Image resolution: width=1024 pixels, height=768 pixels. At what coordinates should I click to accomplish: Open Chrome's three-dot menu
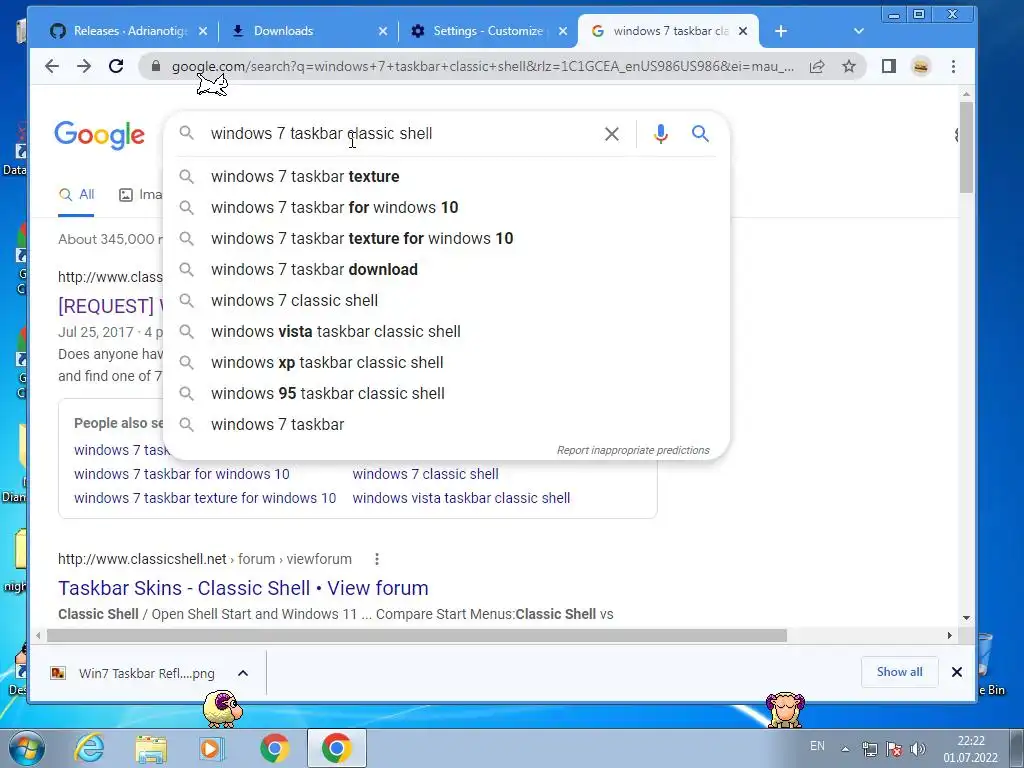(x=953, y=66)
